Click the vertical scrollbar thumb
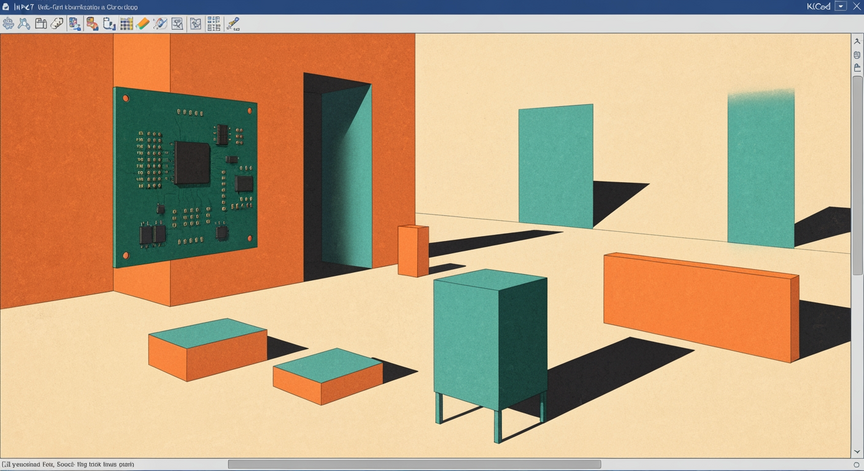The height and width of the screenshot is (471, 864). (x=857, y=175)
